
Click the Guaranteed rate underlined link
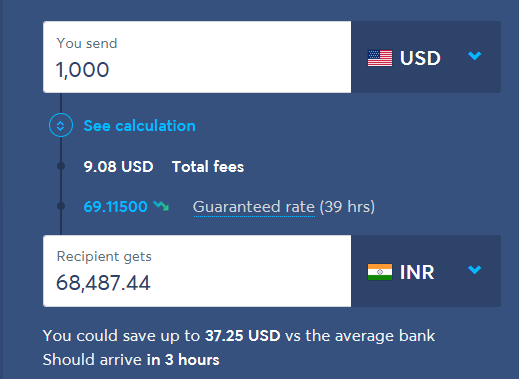click(x=254, y=207)
